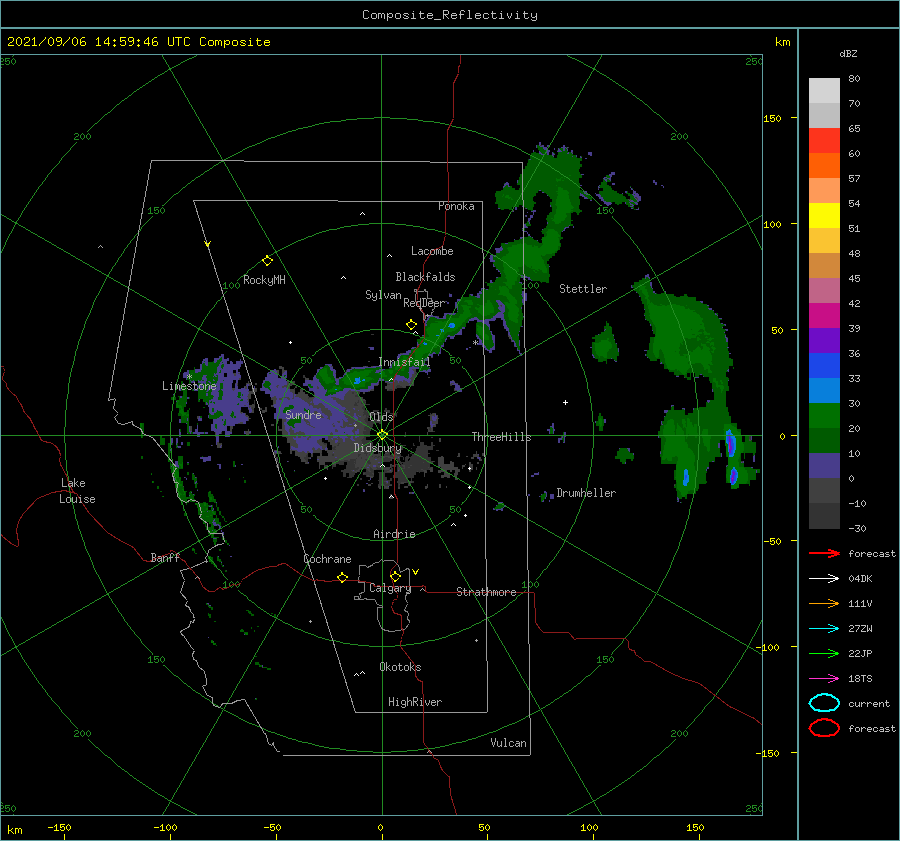Click the yellow diamond marker above Calgary
The width and height of the screenshot is (900, 841).
coord(395,576)
